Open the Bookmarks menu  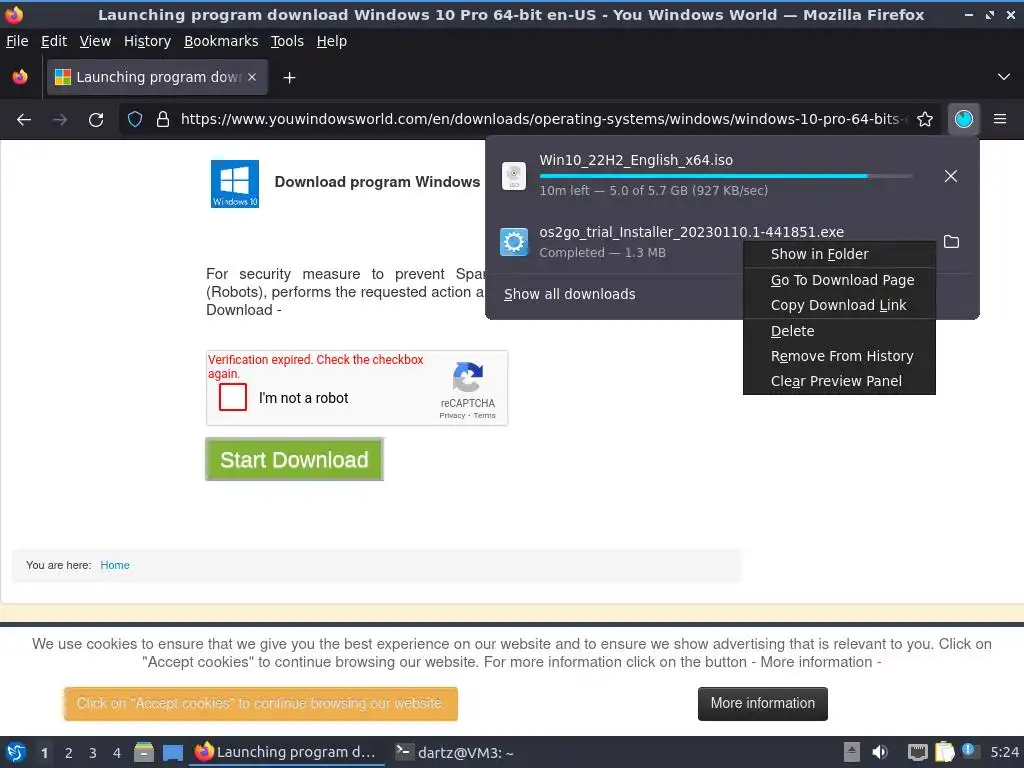(x=221, y=41)
